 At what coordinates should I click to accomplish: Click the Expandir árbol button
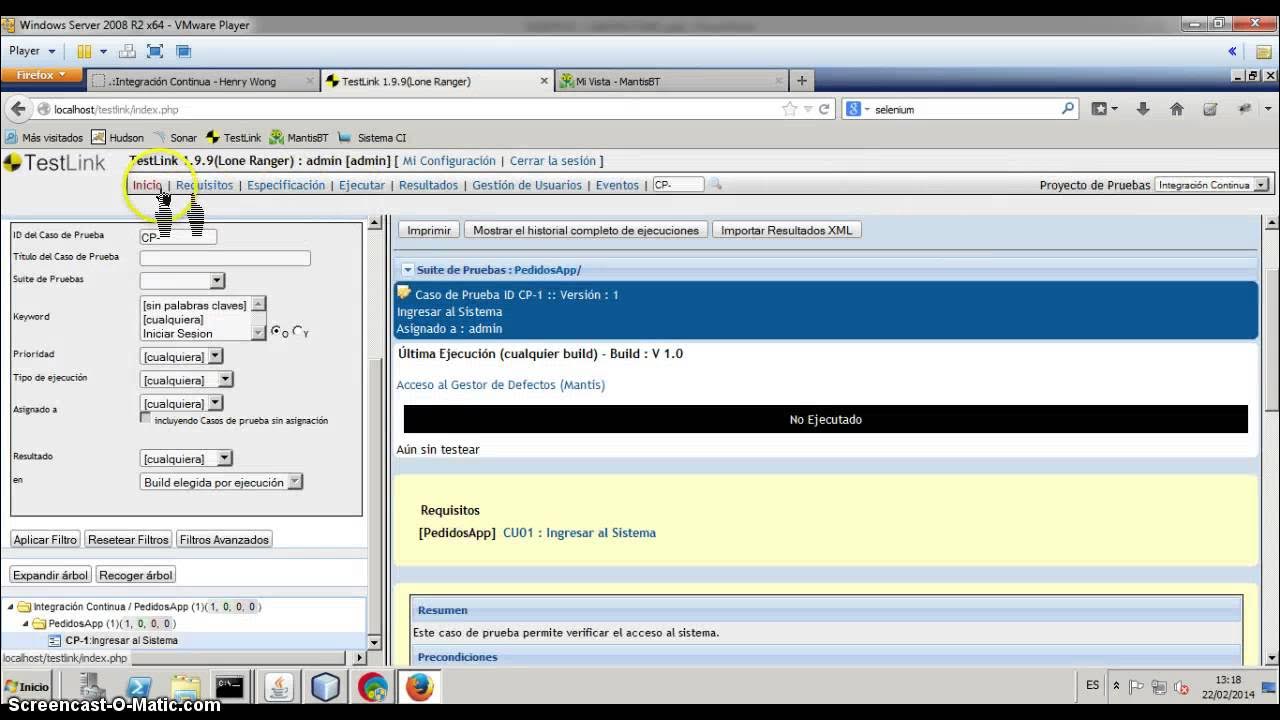[x=50, y=575]
